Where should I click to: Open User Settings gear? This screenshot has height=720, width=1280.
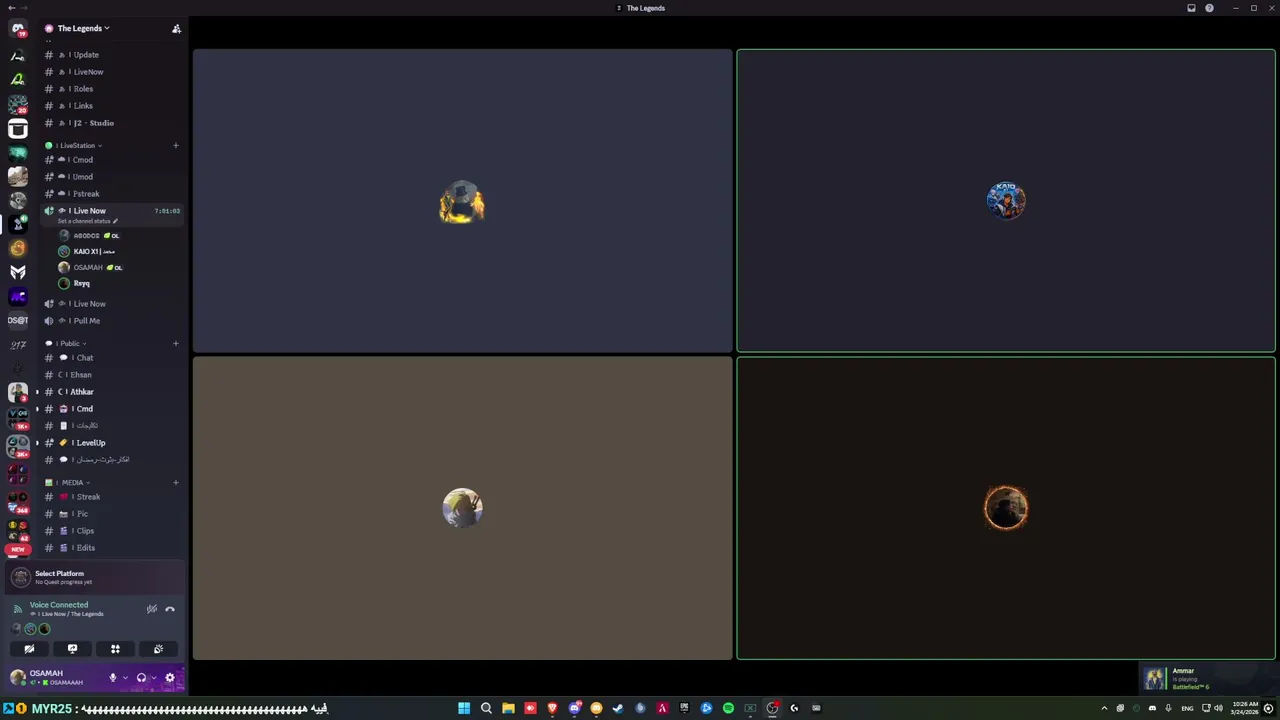tap(170, 678)
